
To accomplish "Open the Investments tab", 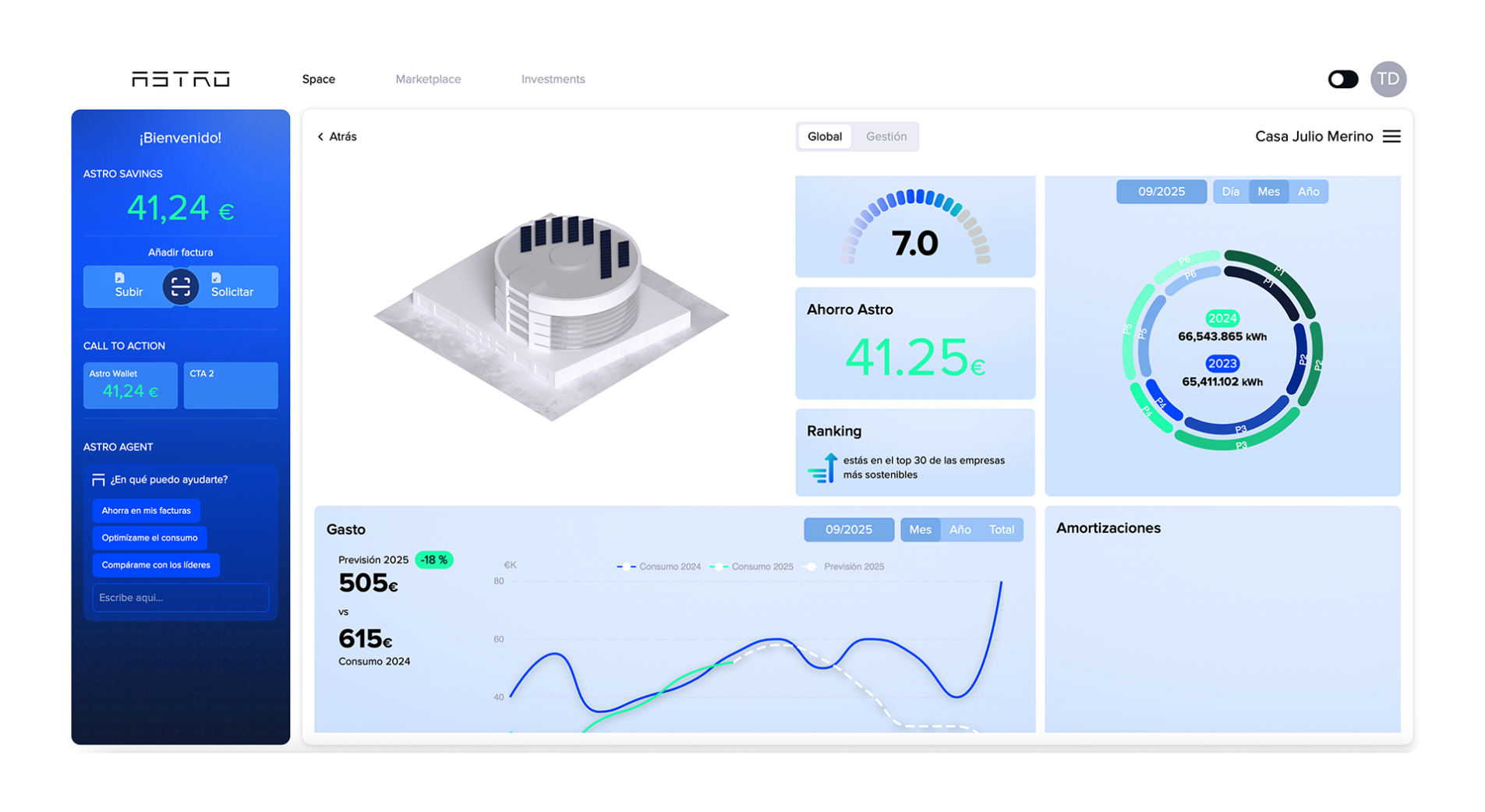I will [x=553, y=79].
